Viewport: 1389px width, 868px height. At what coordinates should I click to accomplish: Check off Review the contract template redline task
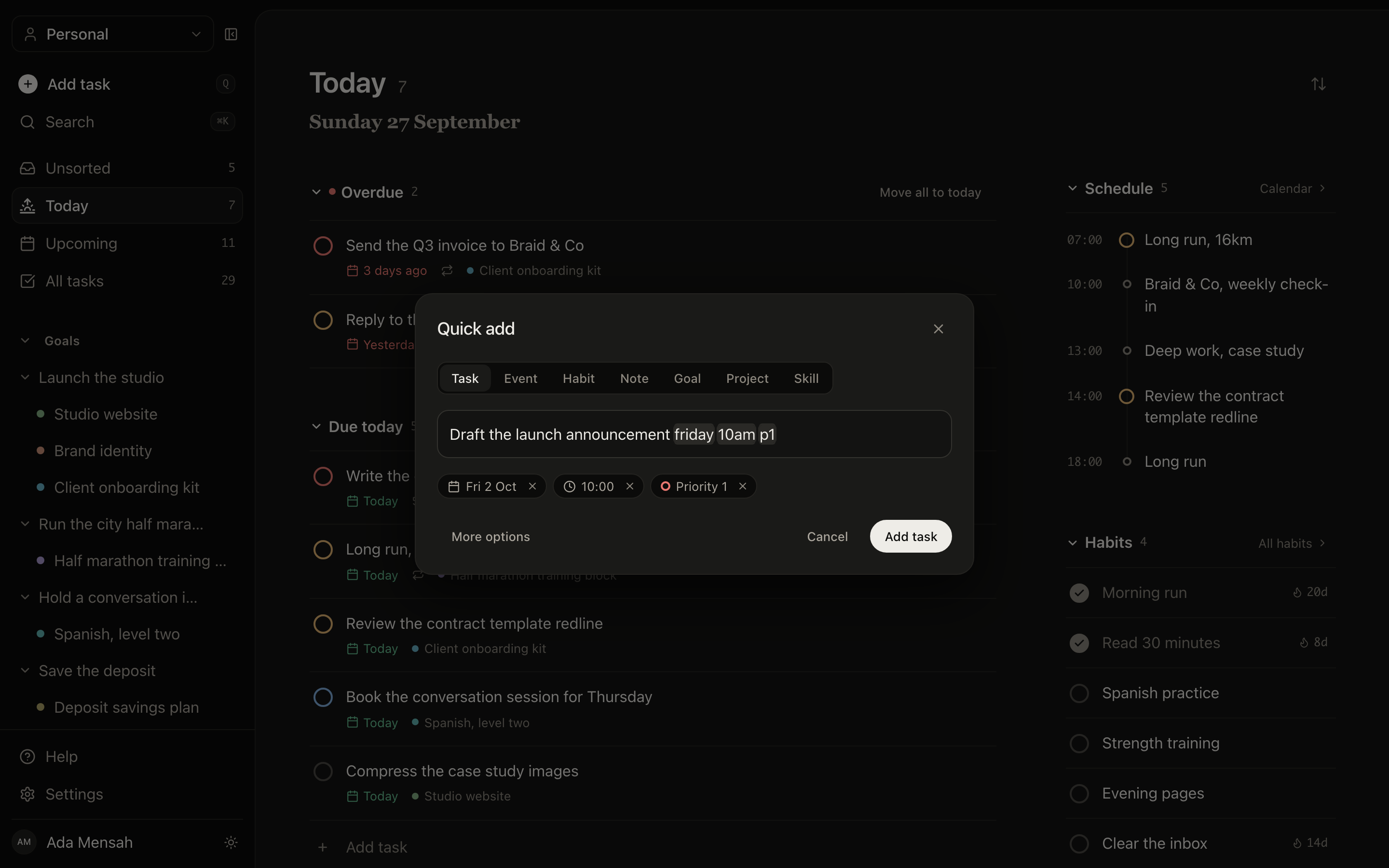(x=323, y=624)
